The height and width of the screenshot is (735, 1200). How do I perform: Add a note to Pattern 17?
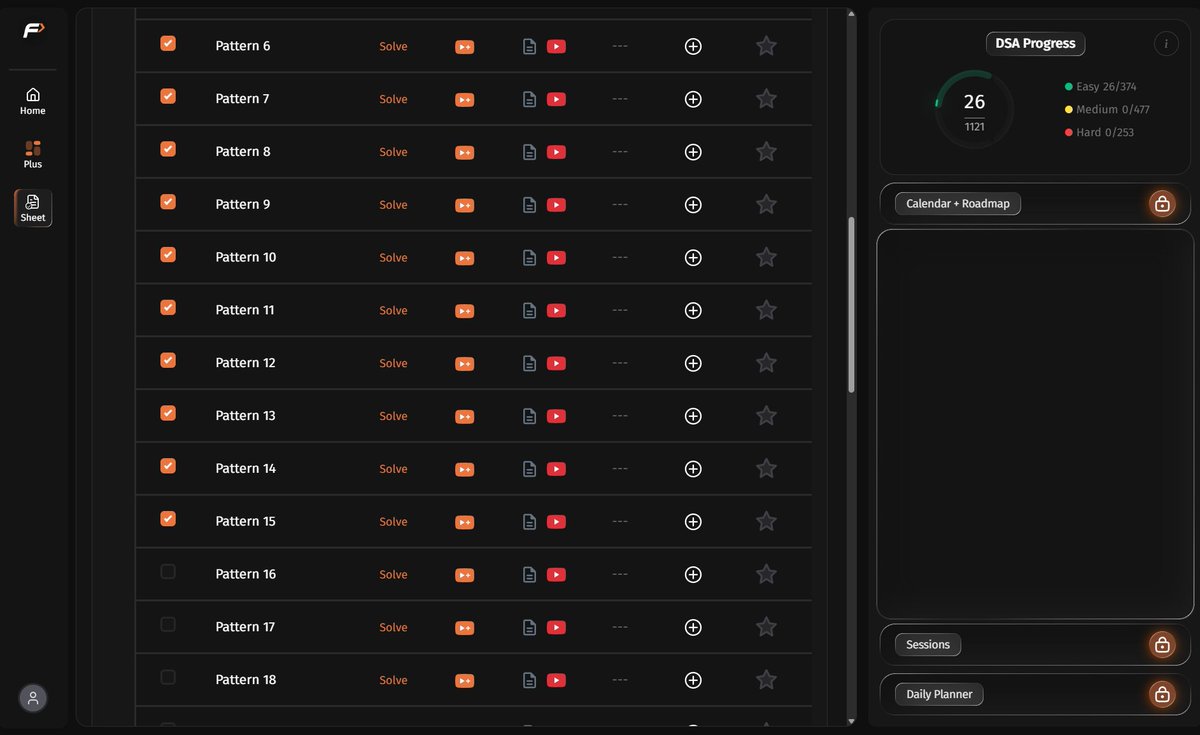coord(693,627)
